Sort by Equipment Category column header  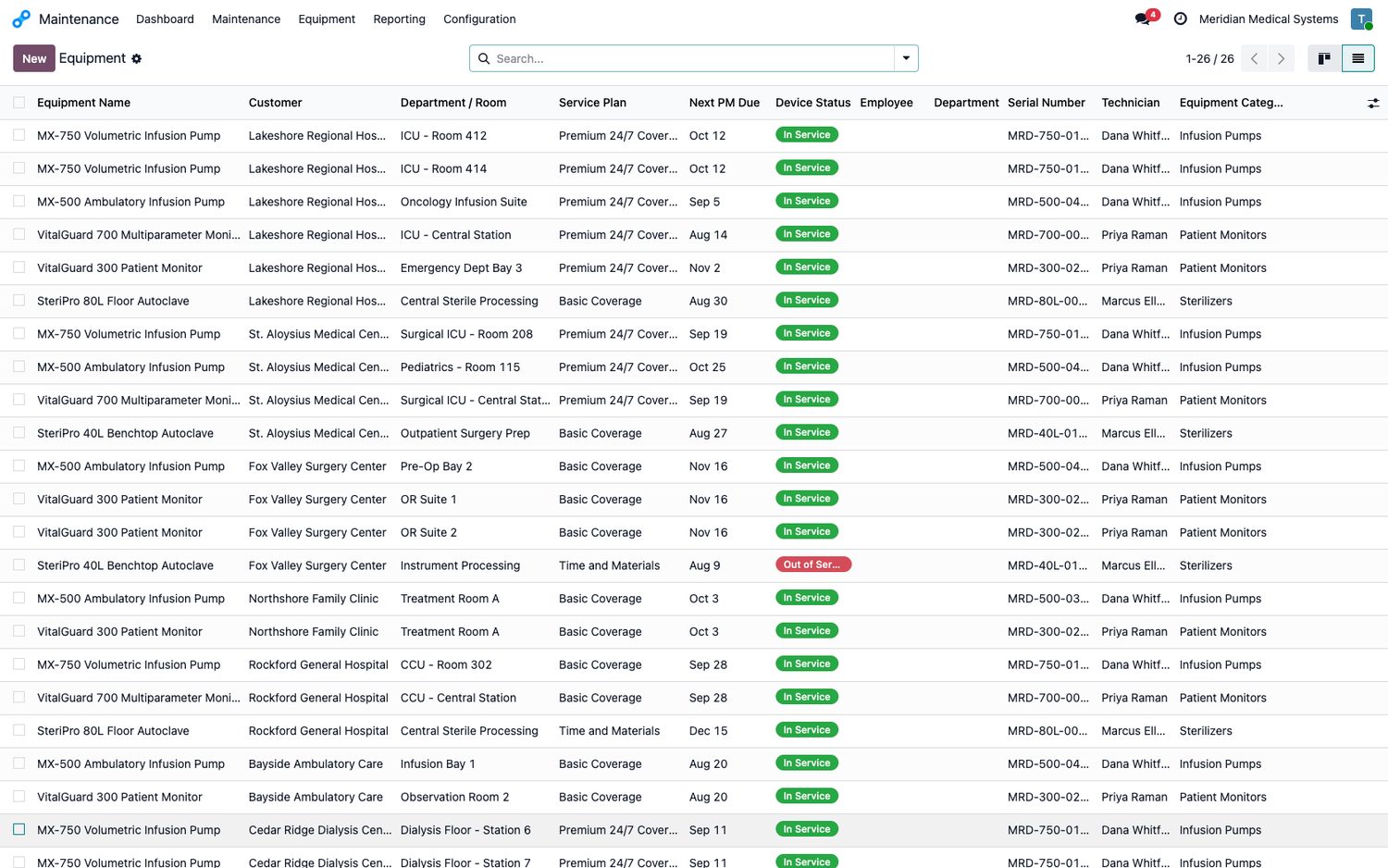tap(1231, 103)
